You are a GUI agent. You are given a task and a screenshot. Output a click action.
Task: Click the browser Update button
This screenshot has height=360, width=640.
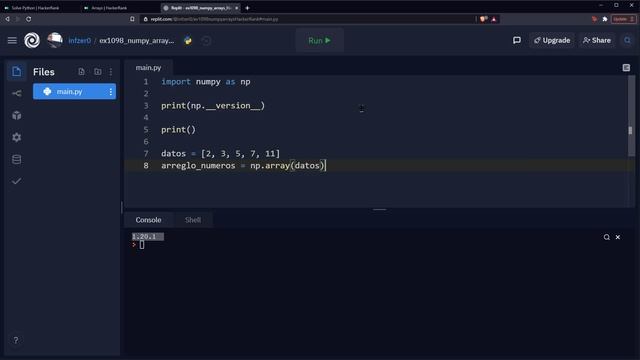(623, 19)
